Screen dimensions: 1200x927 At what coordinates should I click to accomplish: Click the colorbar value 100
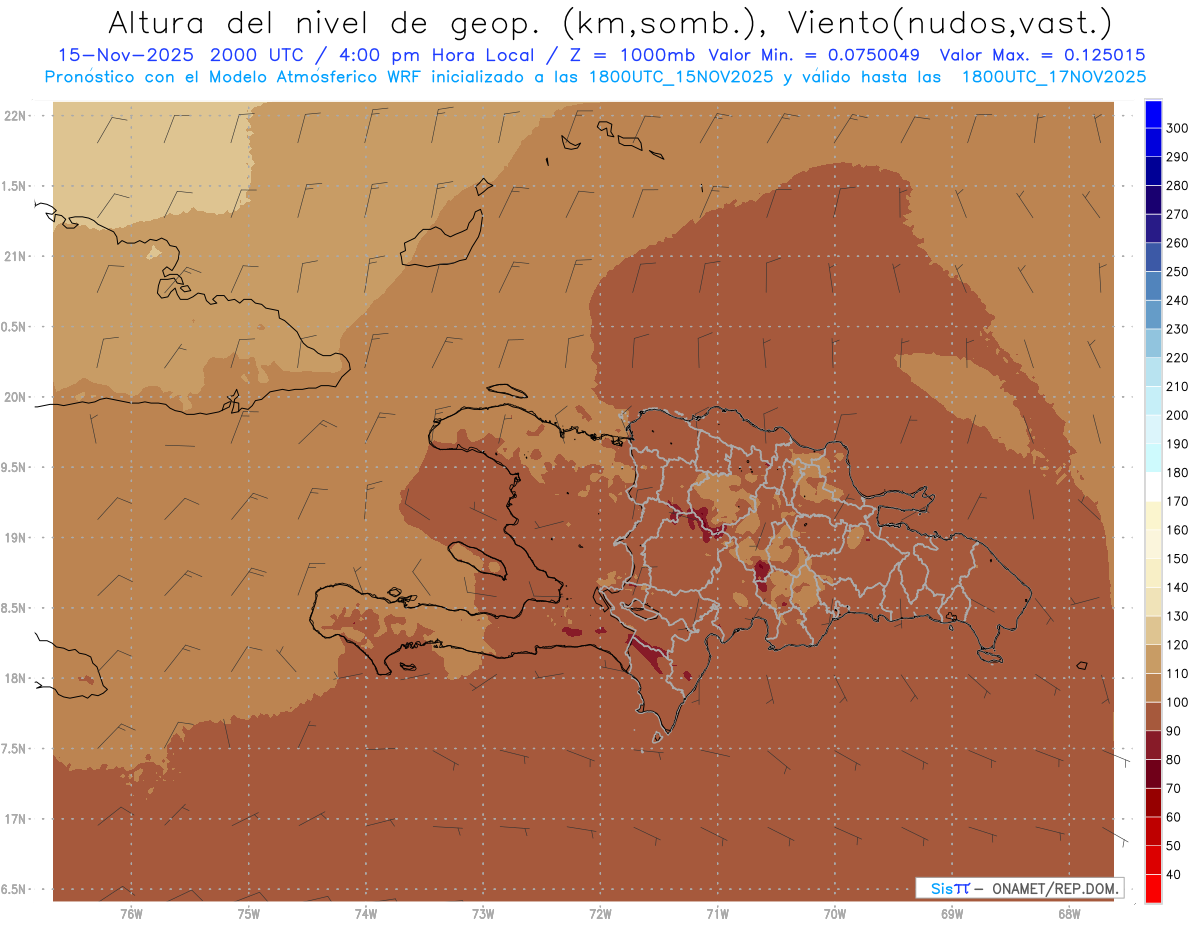tap(1177, 702)
